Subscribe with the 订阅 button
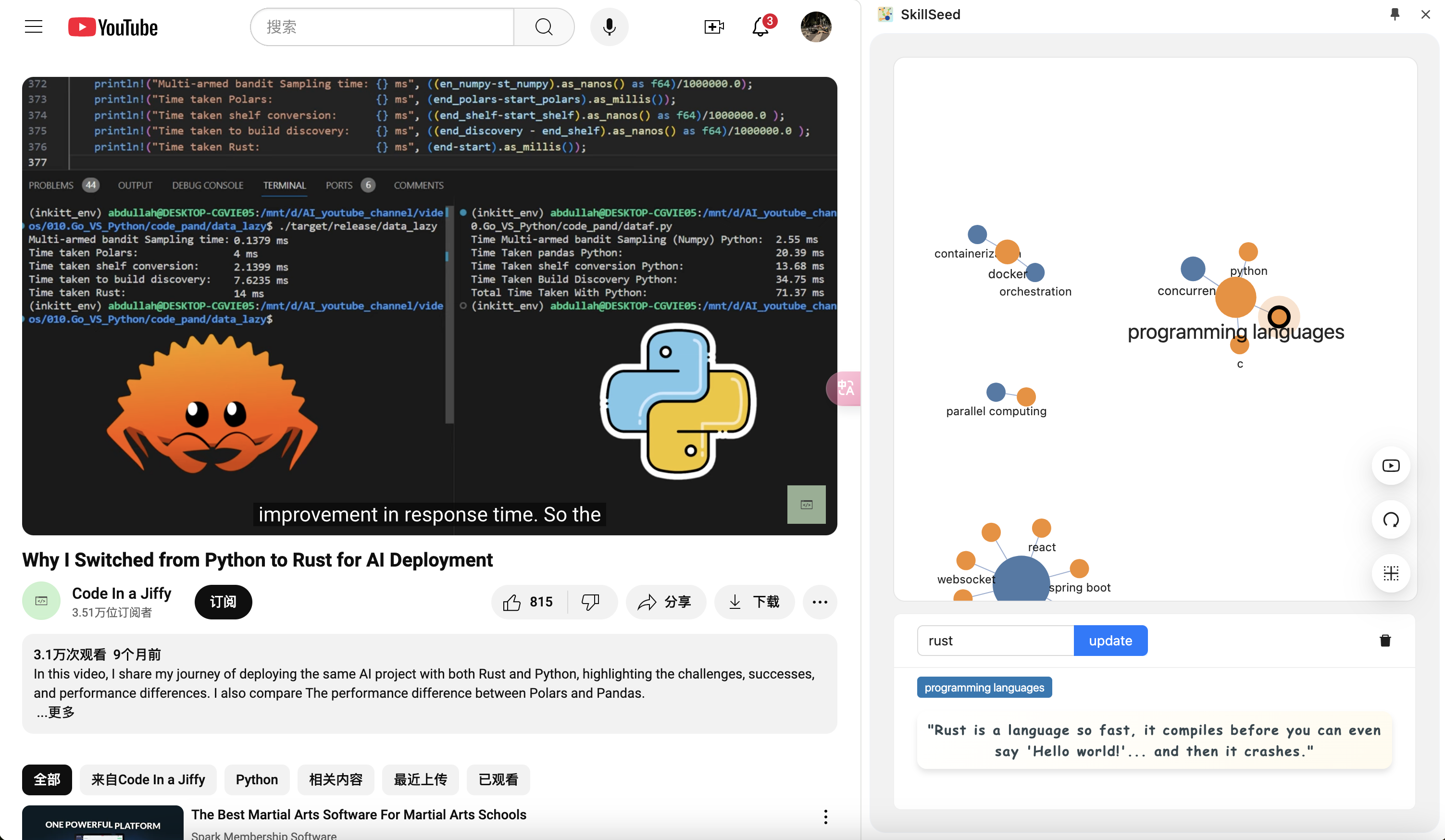Image resolution: width=1445 pixels, height=840 pixels. click(x=223, y=602)
